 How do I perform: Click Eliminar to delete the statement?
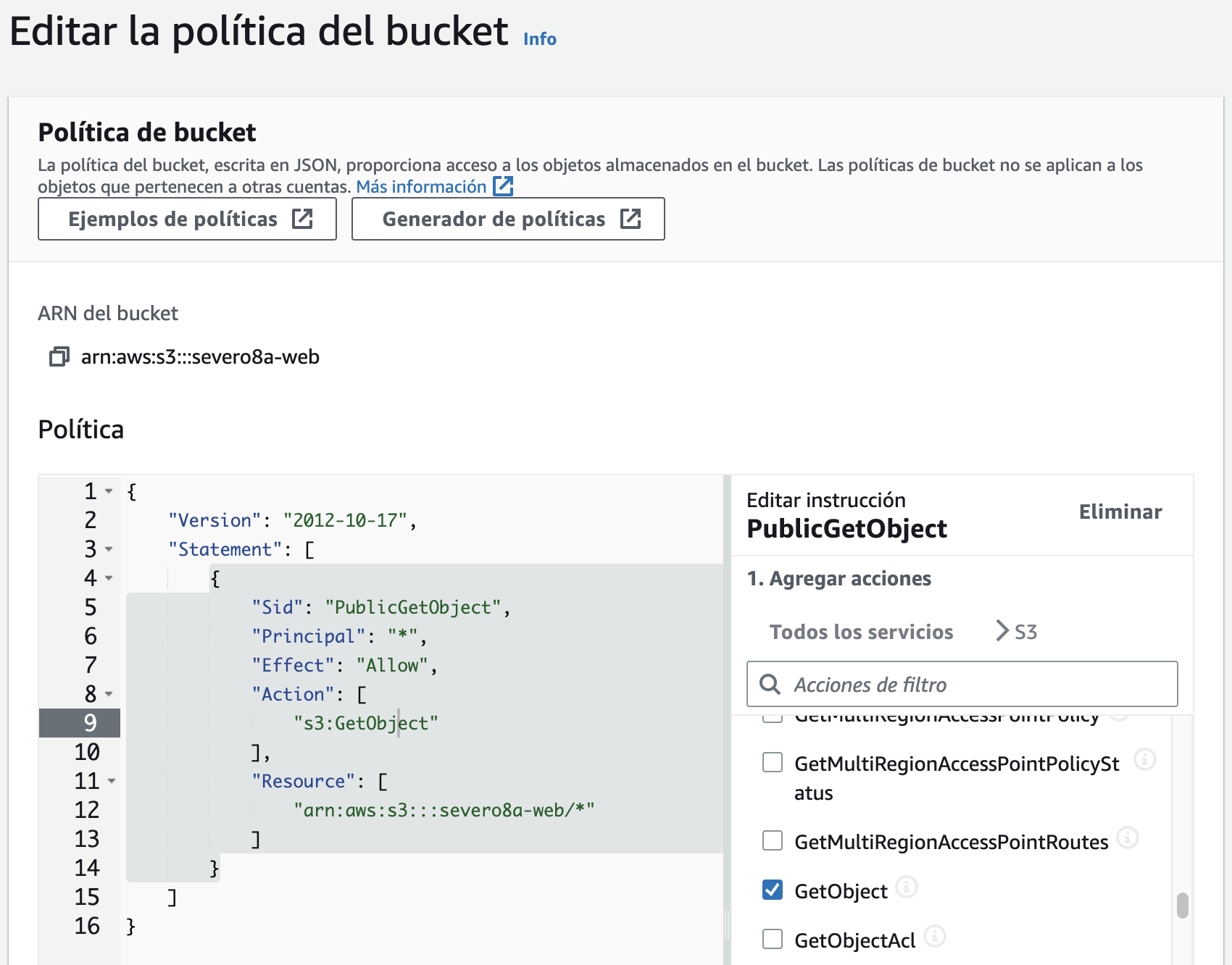[x=1120, y=511]
